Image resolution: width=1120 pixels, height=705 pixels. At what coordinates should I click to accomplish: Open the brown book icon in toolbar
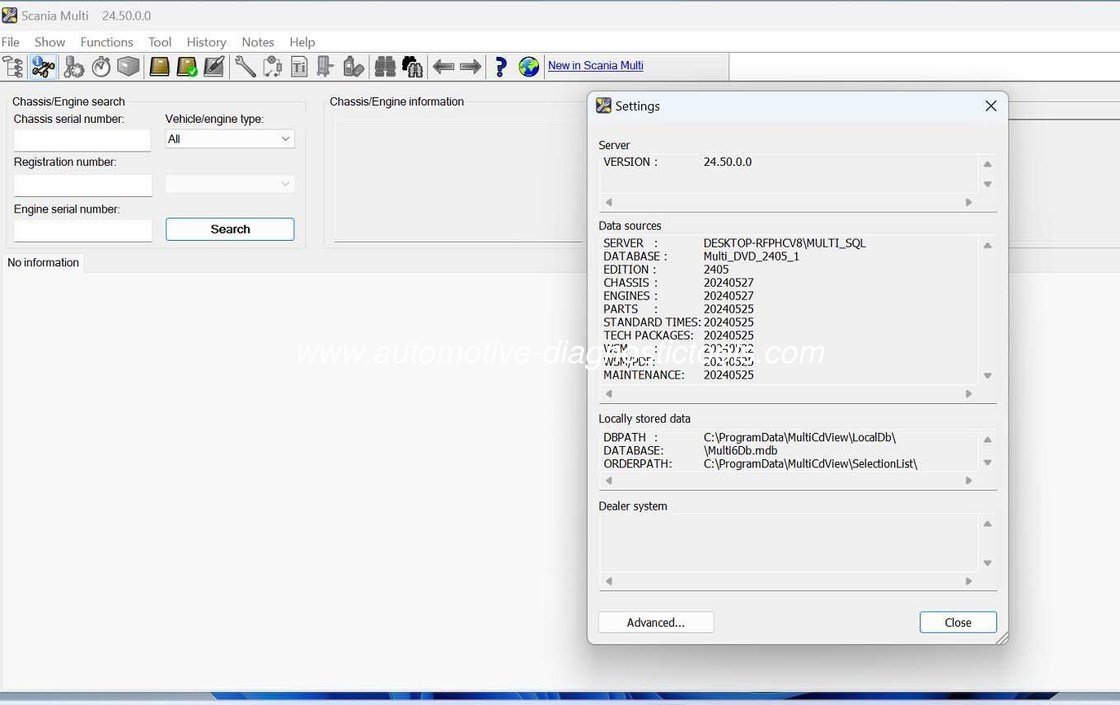click(159, 67)
